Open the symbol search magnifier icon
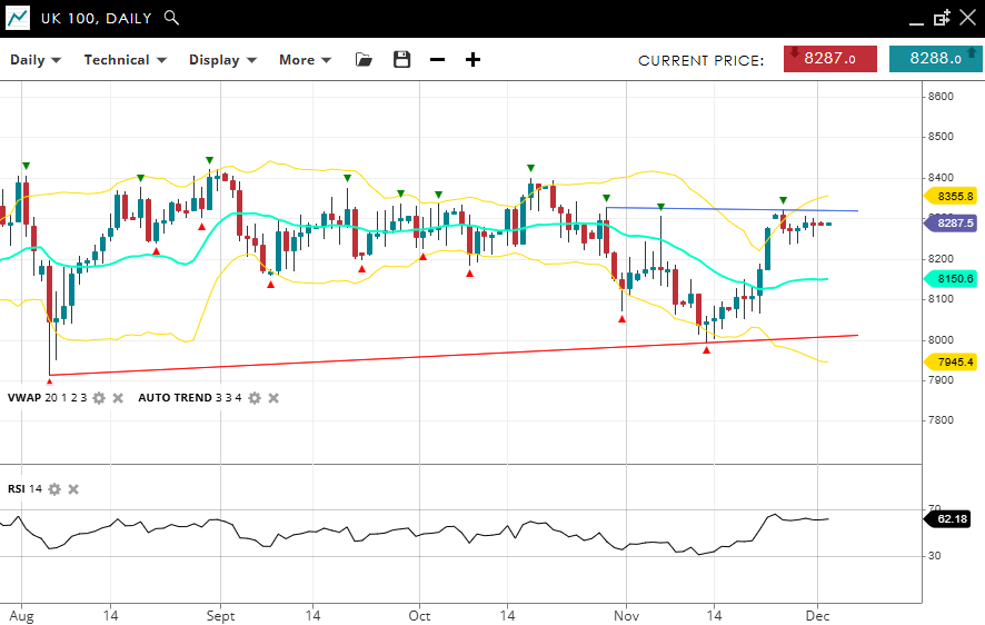 pos(172,18)
